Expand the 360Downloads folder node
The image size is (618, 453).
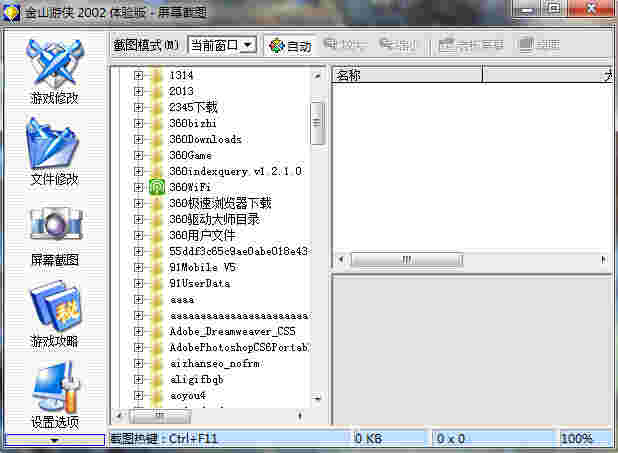click(x=138, y=139)
